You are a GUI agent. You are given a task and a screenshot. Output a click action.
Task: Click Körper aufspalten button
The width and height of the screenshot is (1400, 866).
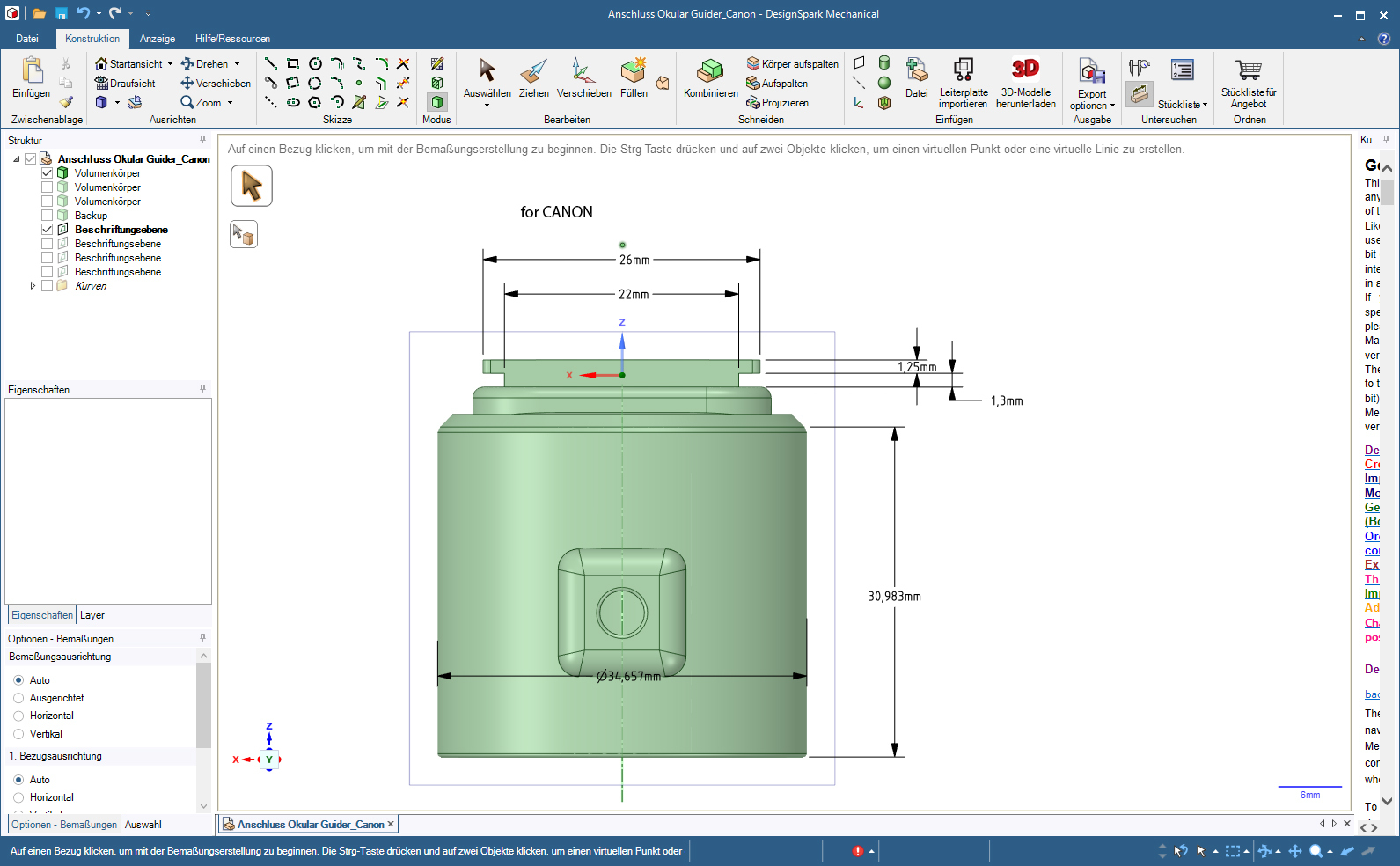click(x=792, y=64)
